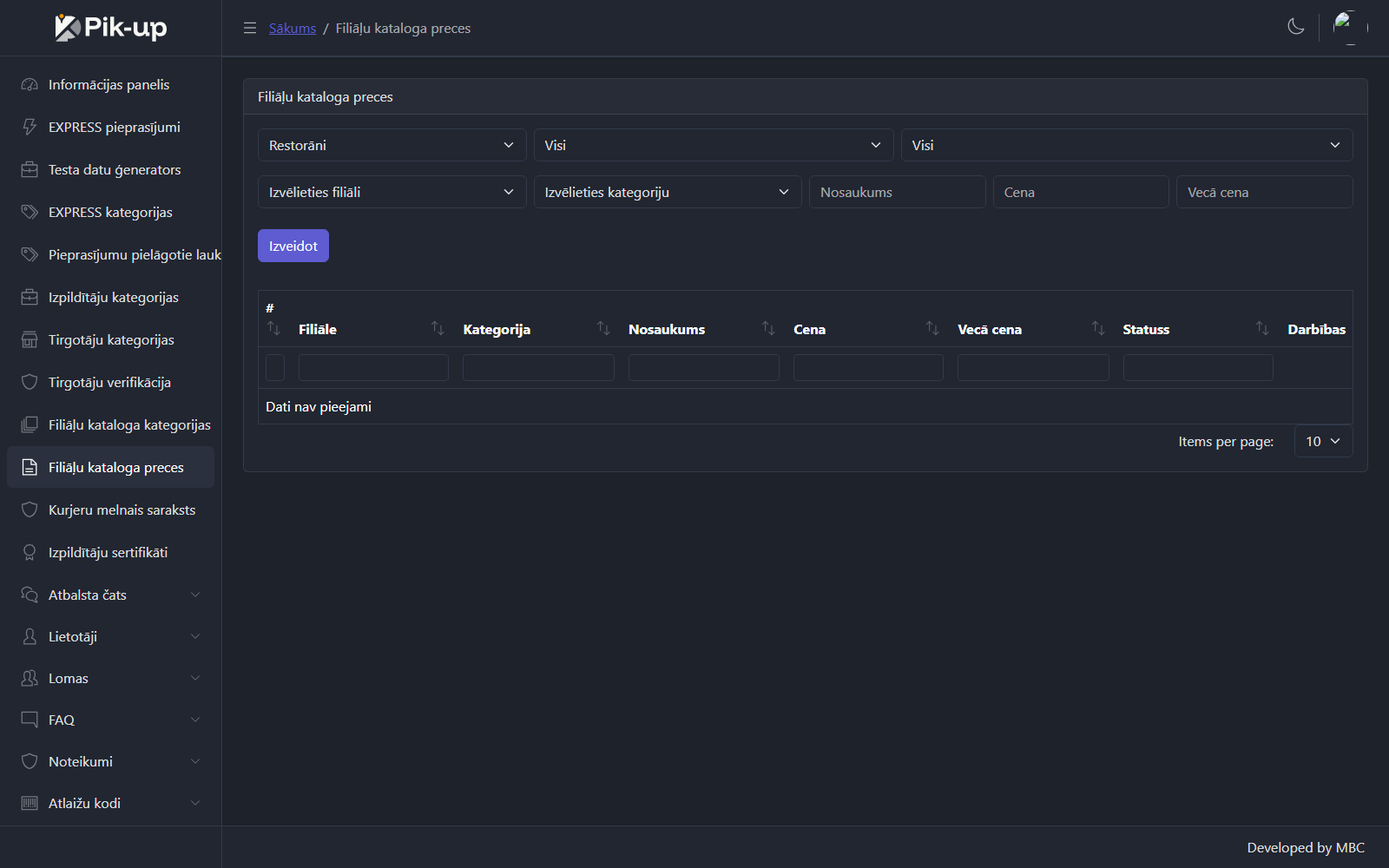Viewport: 1389px width, 868px height.
Task: Click the FAQ speech bubble icon
Action: point(30,720)
